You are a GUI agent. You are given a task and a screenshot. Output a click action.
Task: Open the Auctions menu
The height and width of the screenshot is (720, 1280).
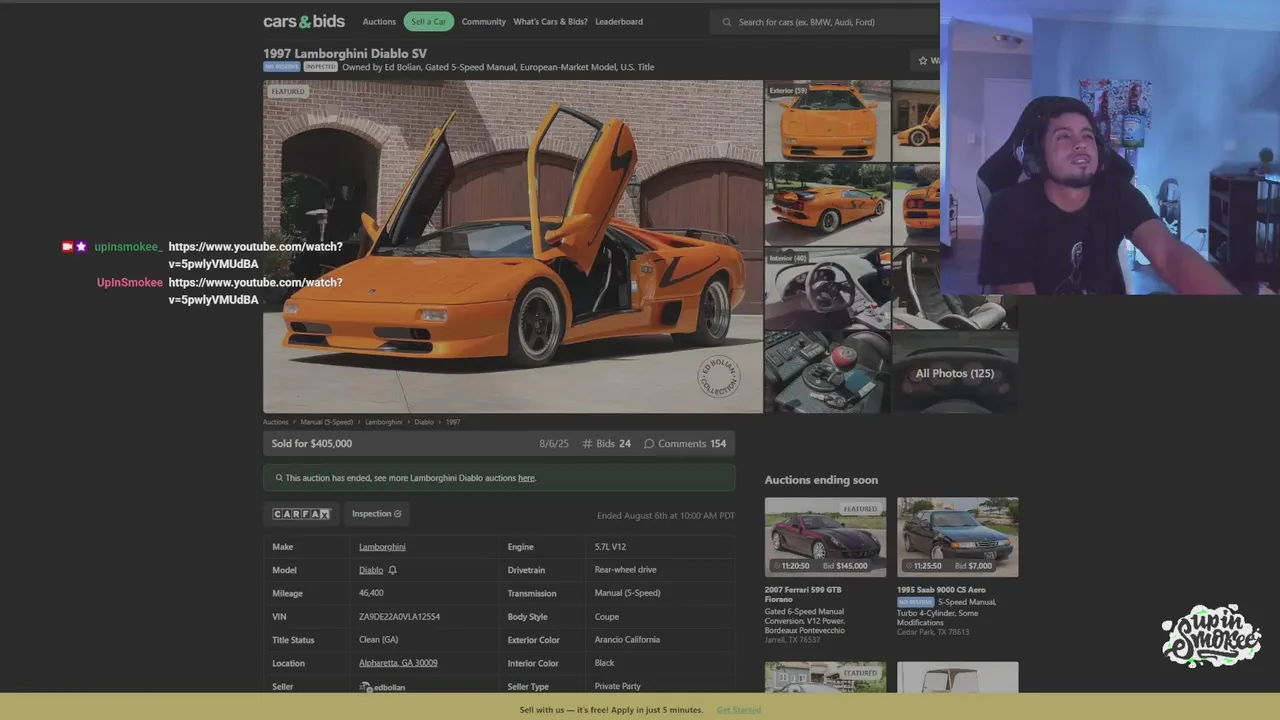[x=379, y=22]
